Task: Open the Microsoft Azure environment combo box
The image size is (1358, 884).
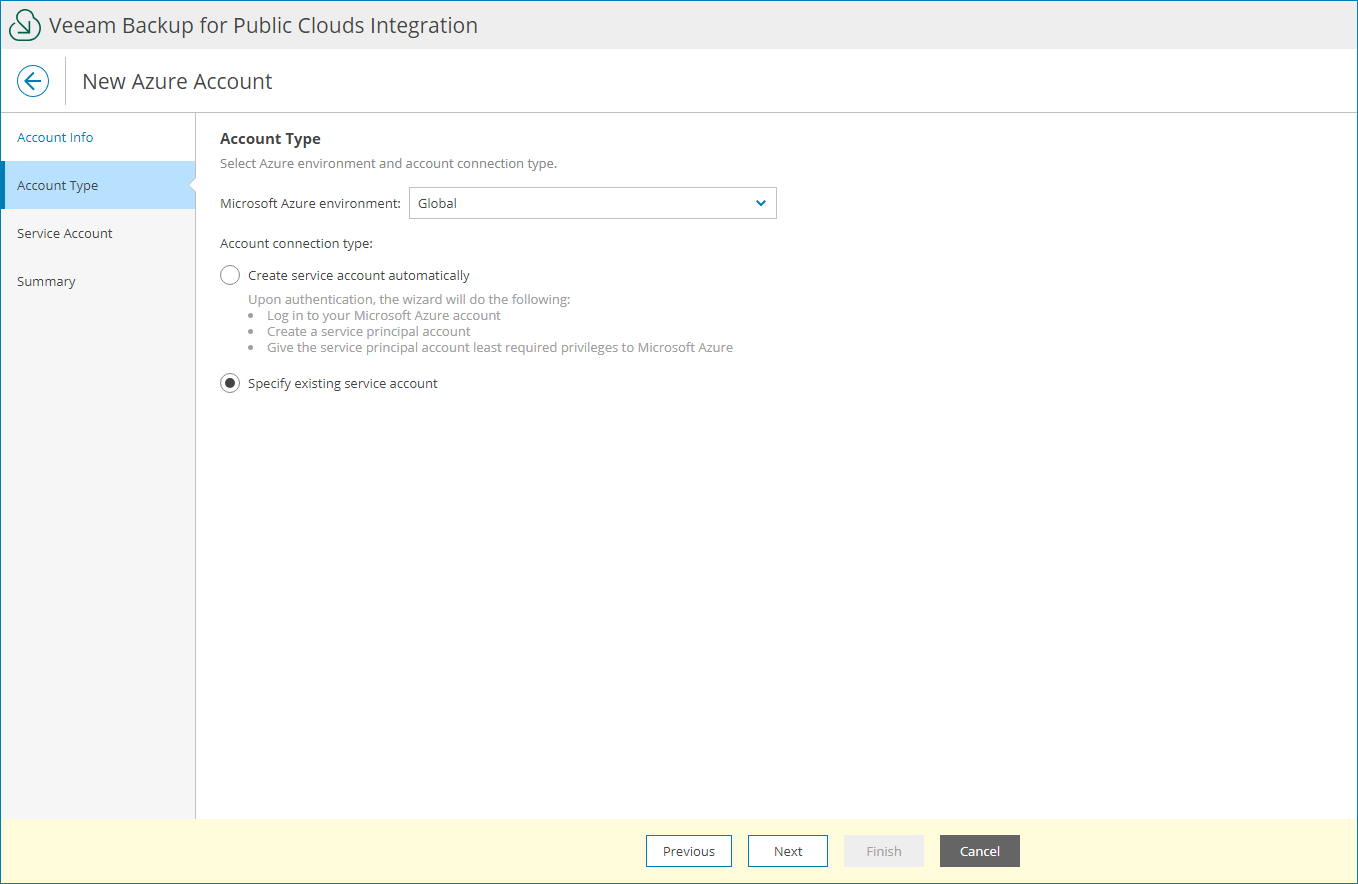Action: point(592,203)
